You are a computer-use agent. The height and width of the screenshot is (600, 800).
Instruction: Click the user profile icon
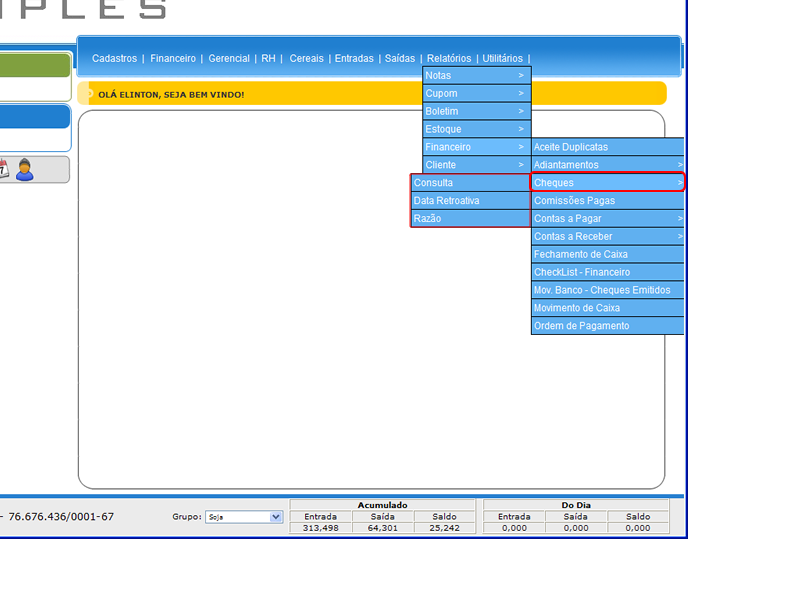tap(25, 169)
